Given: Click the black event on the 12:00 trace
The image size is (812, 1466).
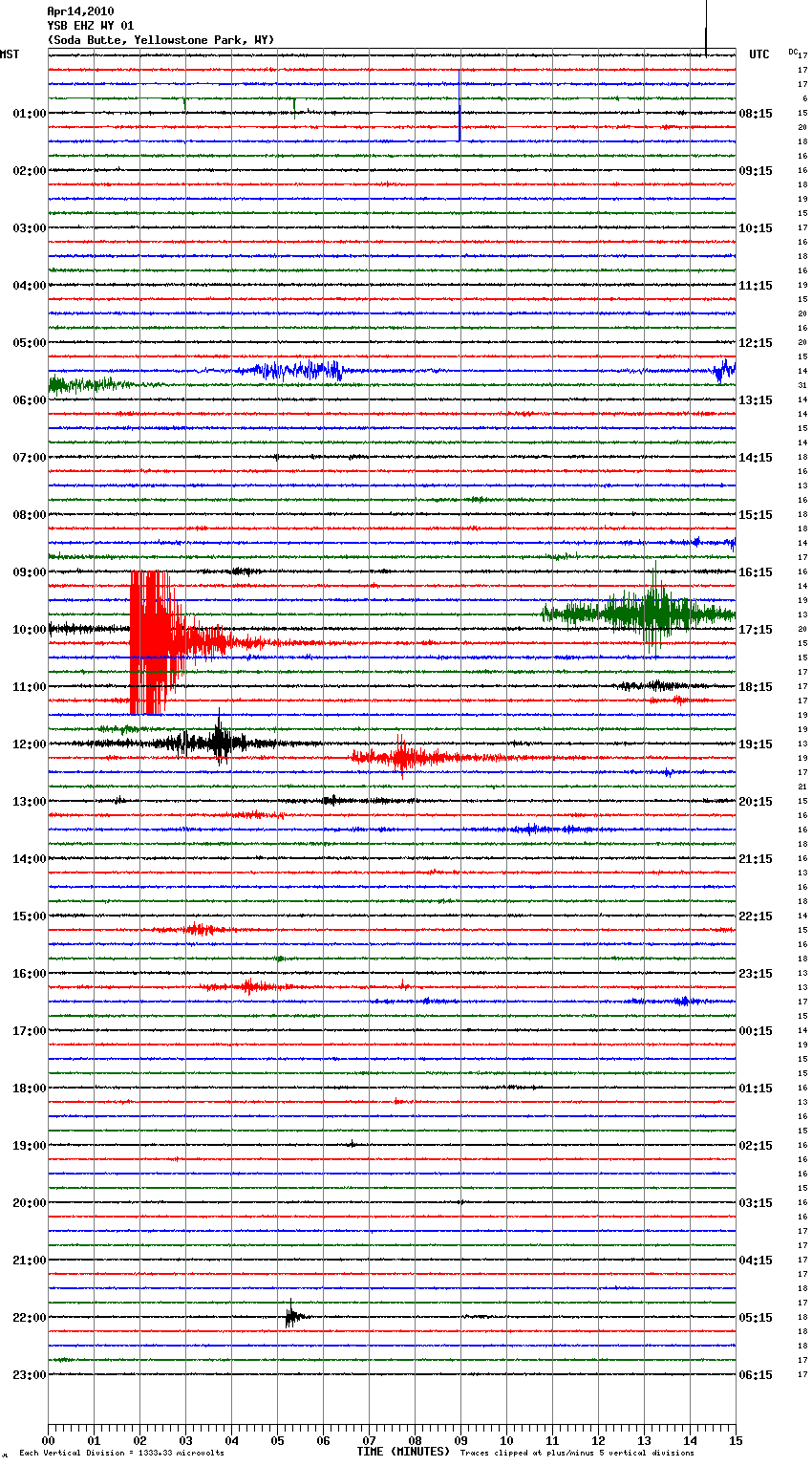Looking at the screenshot, I should 212,741.
